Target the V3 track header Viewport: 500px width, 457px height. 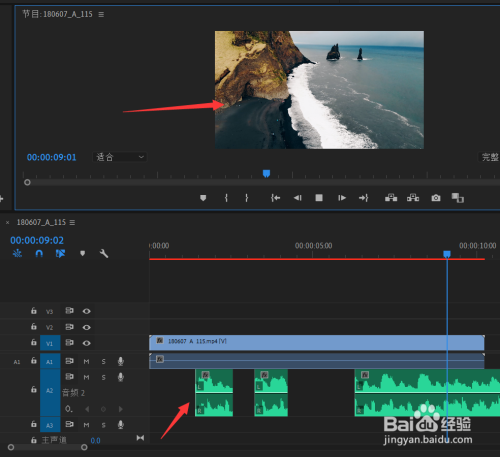pos(49,312)
